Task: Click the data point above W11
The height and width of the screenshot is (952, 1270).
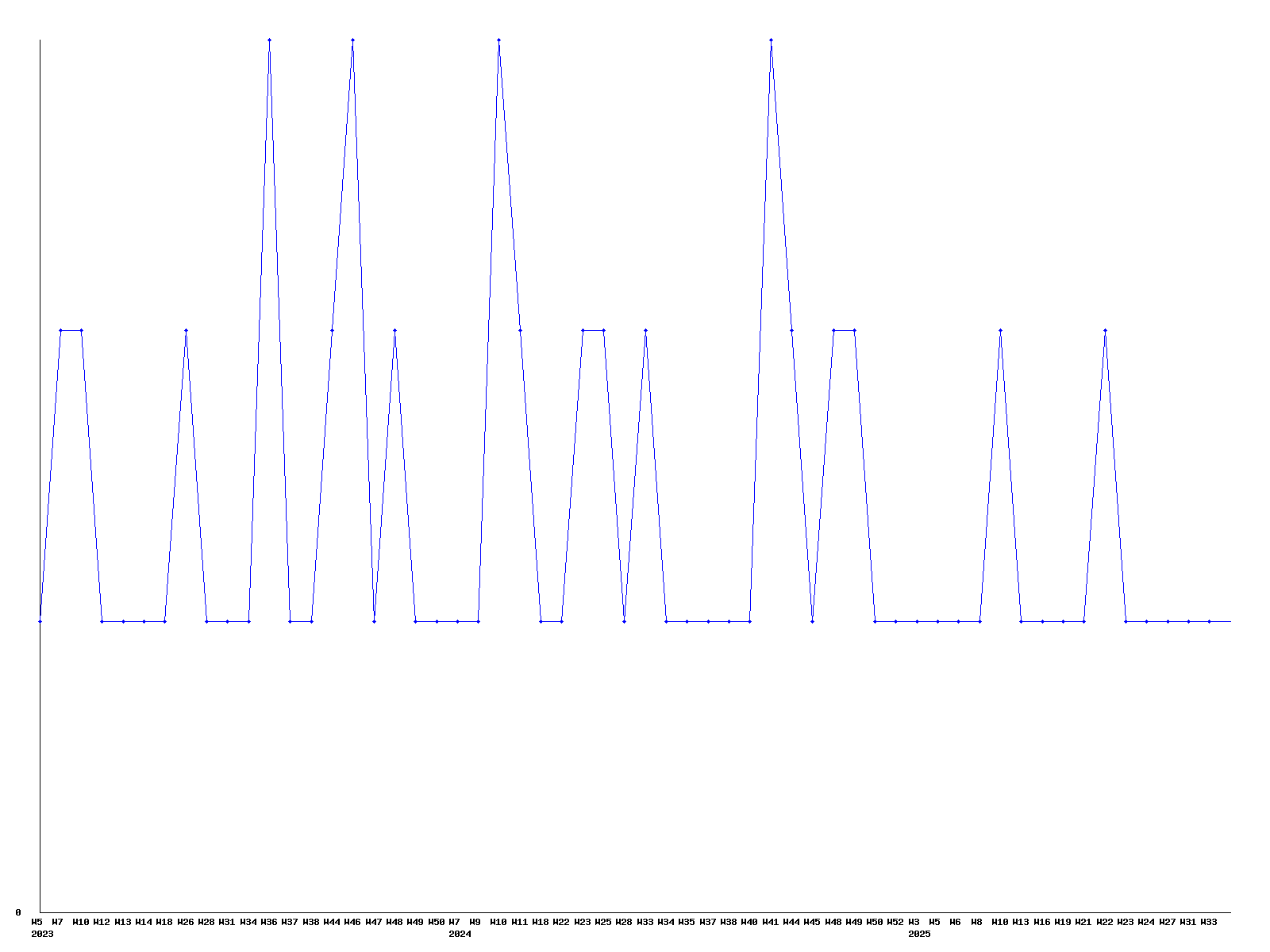Action: (x=520, y=330)
